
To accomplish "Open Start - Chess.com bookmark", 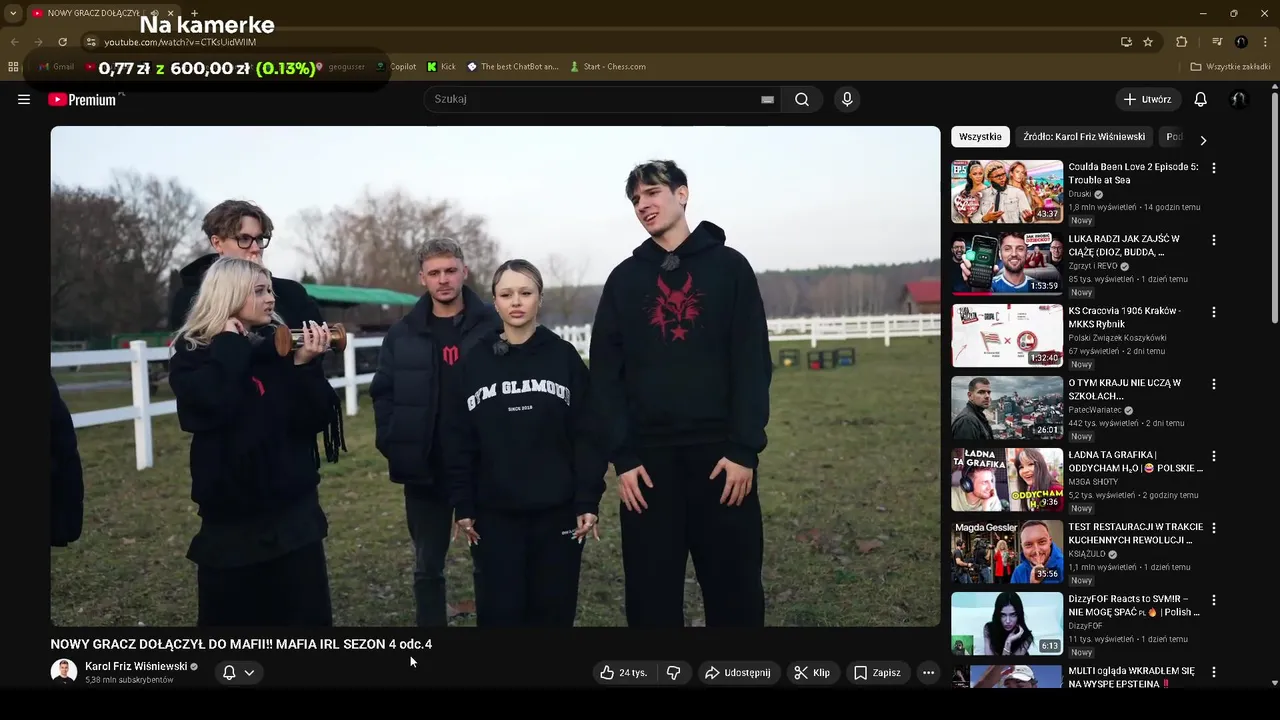I will point(608,67).
